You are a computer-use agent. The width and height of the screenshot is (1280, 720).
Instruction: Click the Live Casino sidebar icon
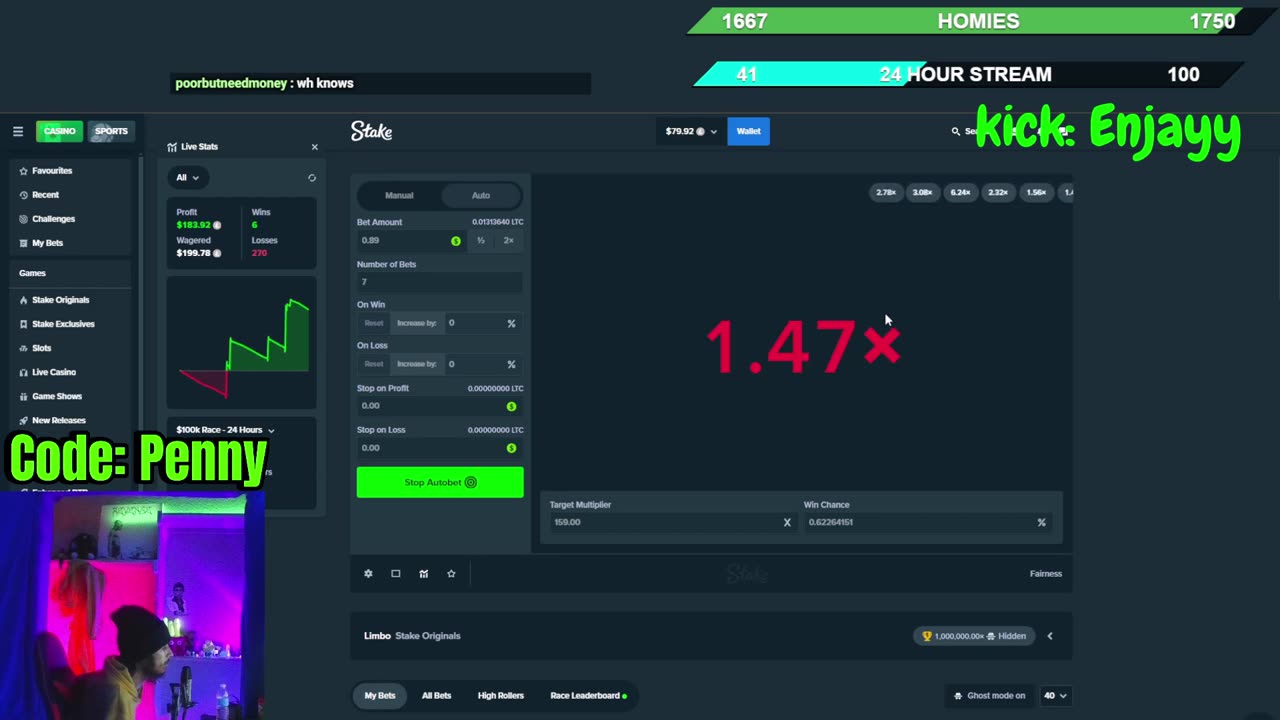click(24, 372)
